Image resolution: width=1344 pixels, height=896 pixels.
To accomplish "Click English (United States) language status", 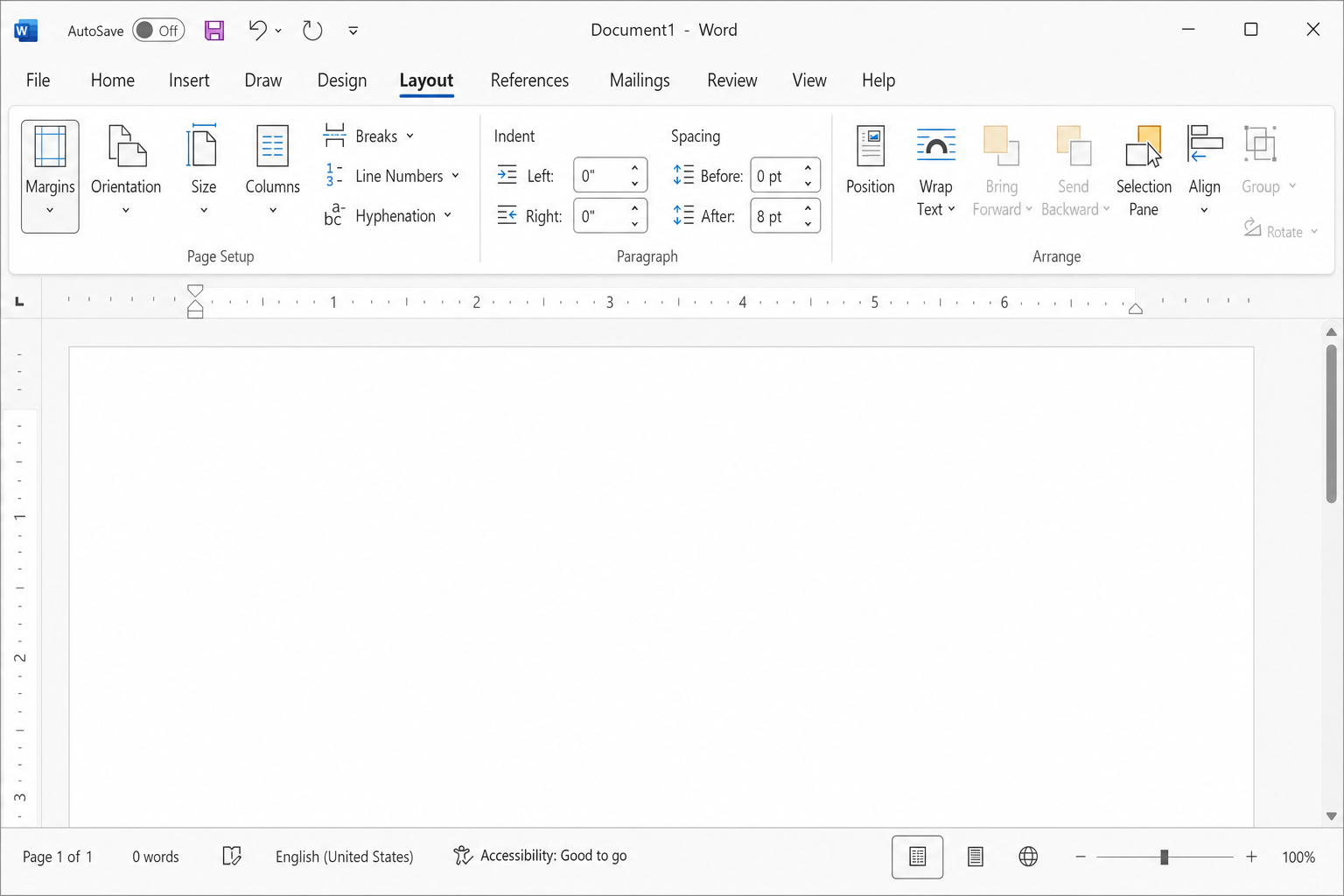I will 345,857.
